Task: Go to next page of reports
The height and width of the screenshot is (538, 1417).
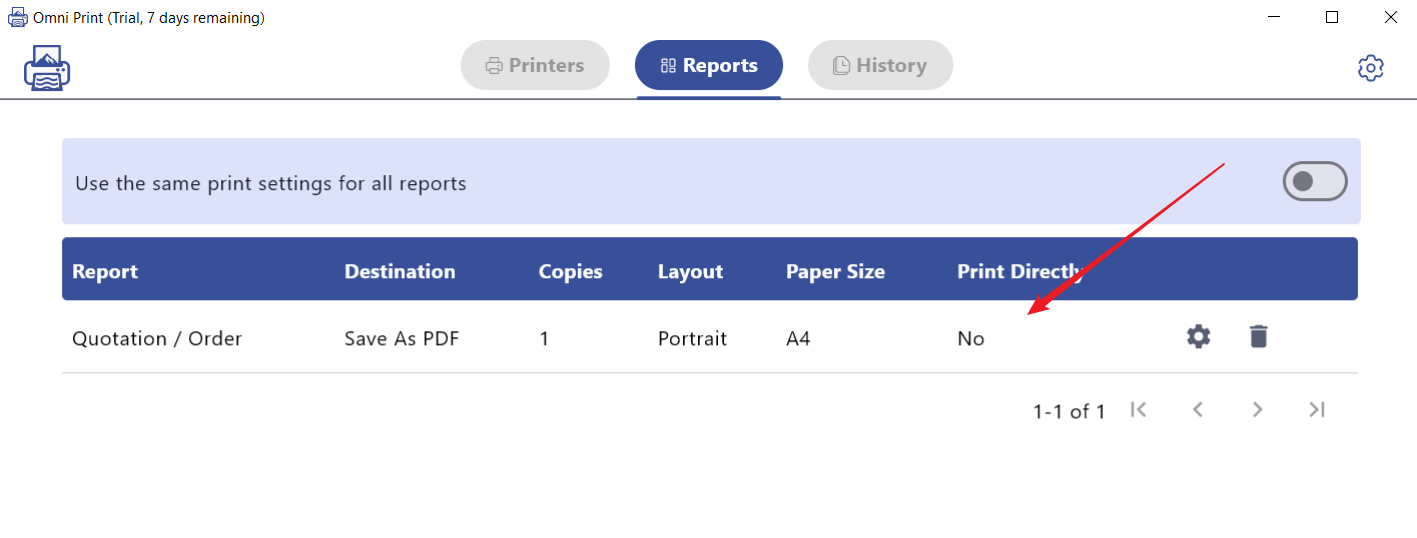Action: coord(1257,409)
